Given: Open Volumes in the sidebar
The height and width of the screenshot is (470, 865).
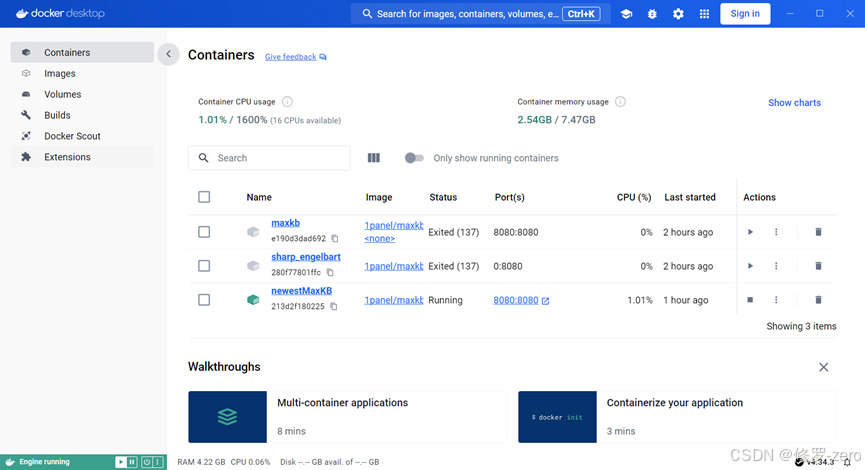Looking at the screenshot, I should 82,94.
